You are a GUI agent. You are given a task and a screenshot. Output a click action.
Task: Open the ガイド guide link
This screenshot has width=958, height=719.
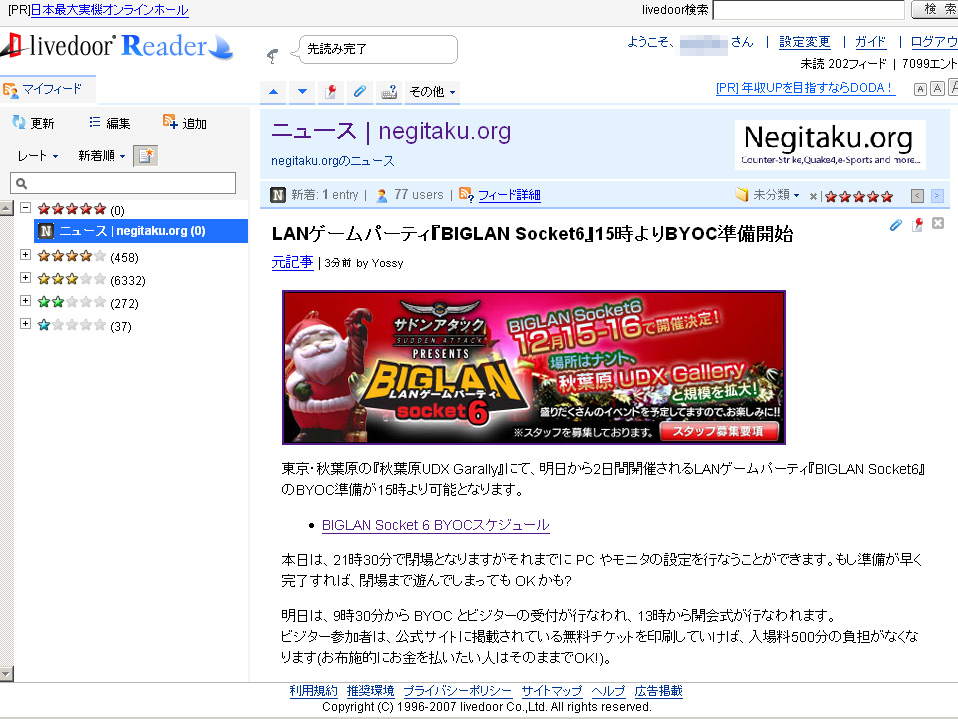tap(870, 42)
